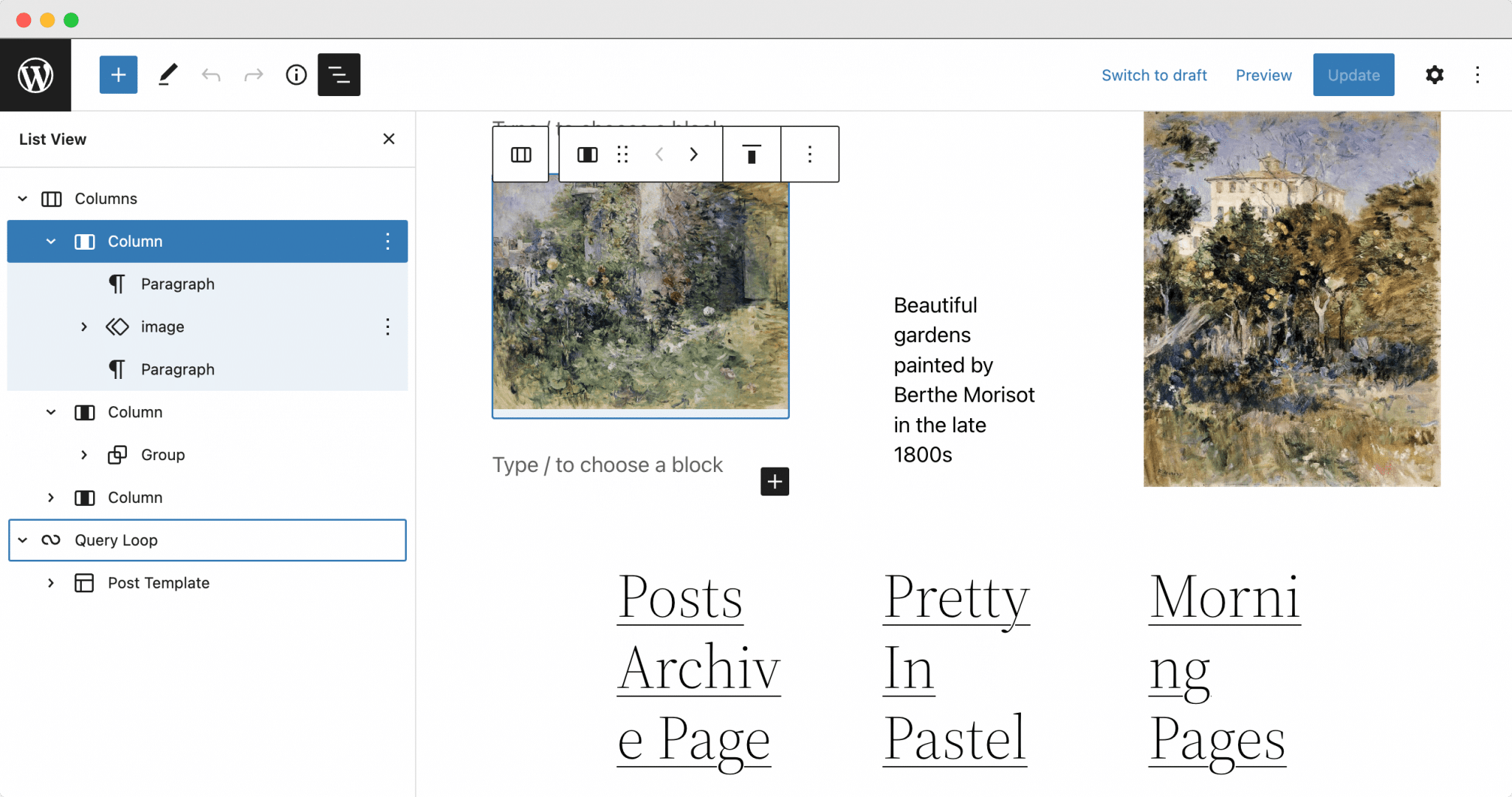
Task: Click the Group block icon
Action: coord(117,455)
